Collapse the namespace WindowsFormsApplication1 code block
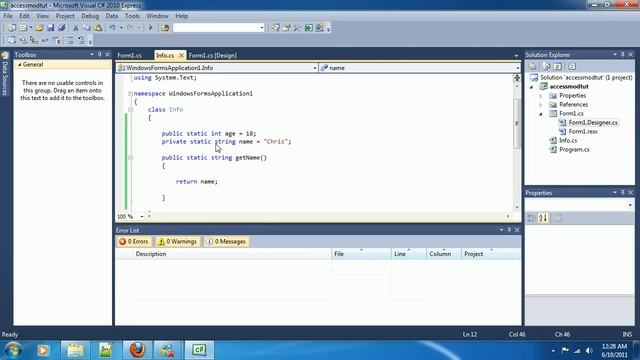This screenshot has height=360, width=640. (131, 93)
